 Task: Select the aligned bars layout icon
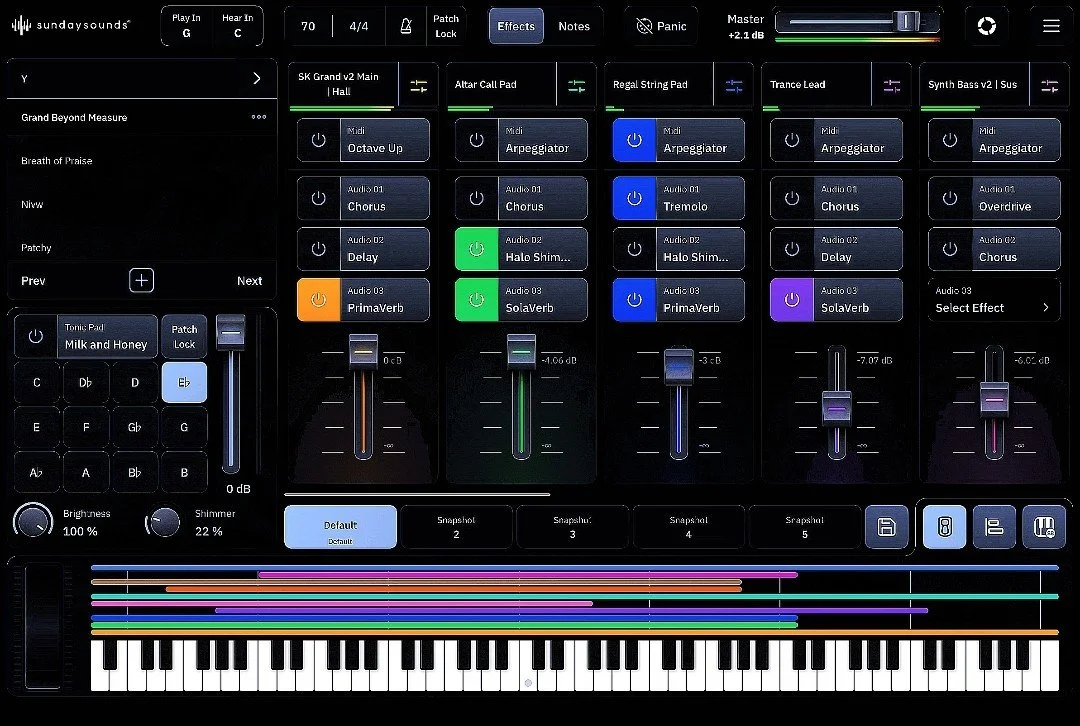[x=994, y=527]
